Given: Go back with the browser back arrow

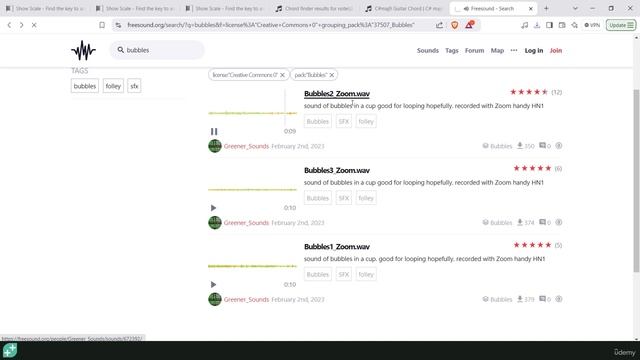Looking at the screenshot, I should click(x=9, y=25).
